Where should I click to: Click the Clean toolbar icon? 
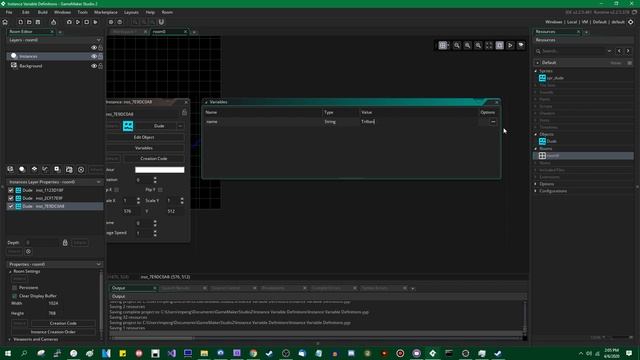tap(96, 22)
